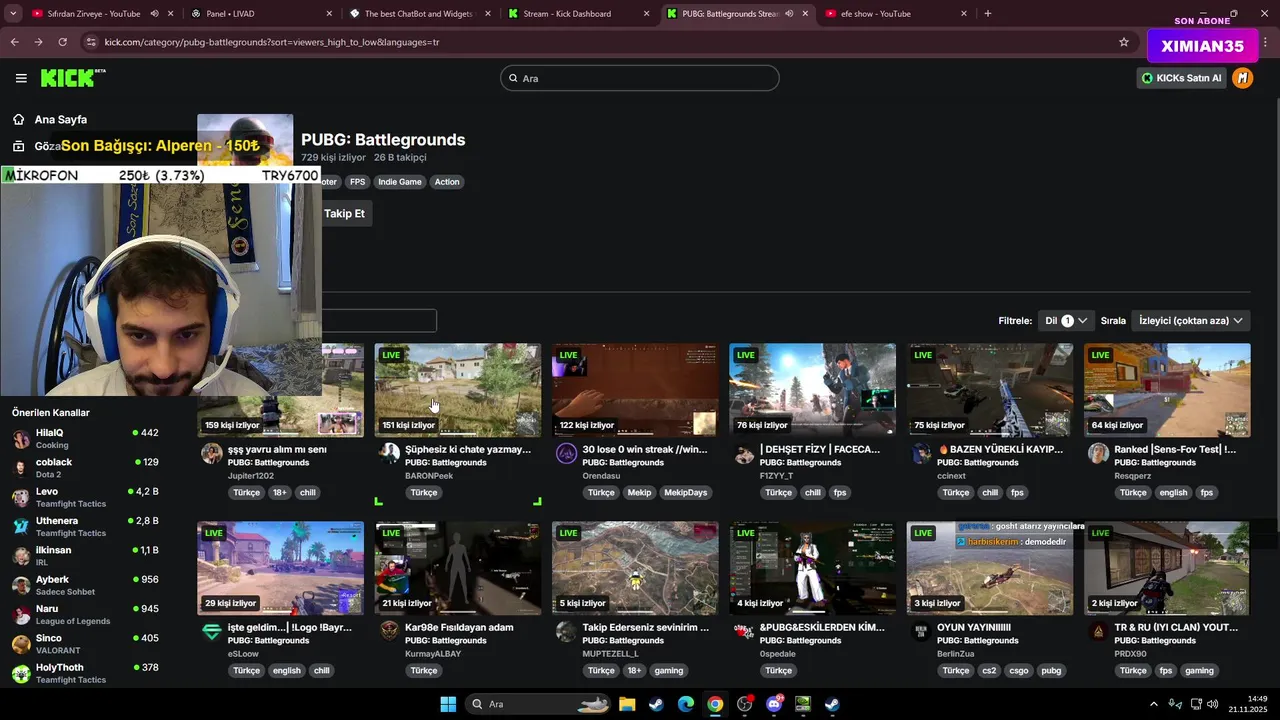Open eSLoow streamer avatar
Image resolution: width=1280 pixels, height=720 pixels.
[211, 632]
